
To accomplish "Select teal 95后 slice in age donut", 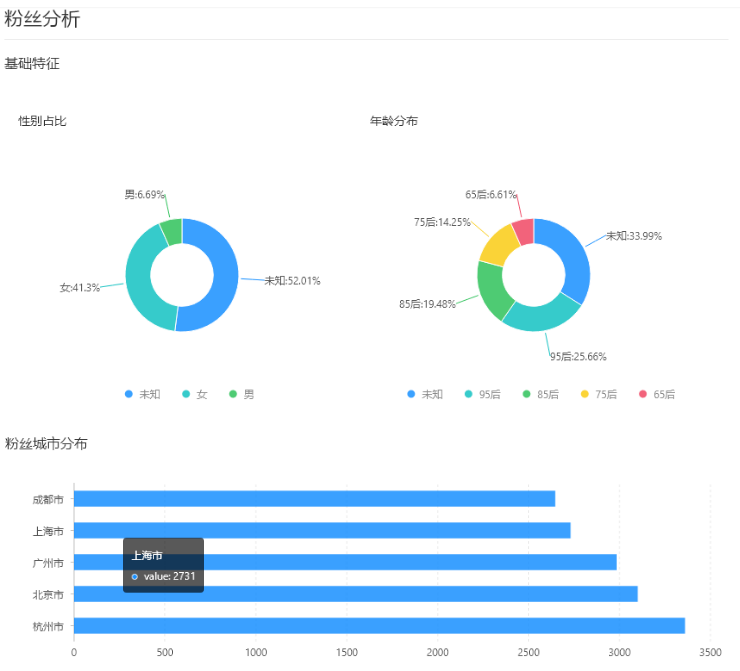I will (x=543, y=317).
